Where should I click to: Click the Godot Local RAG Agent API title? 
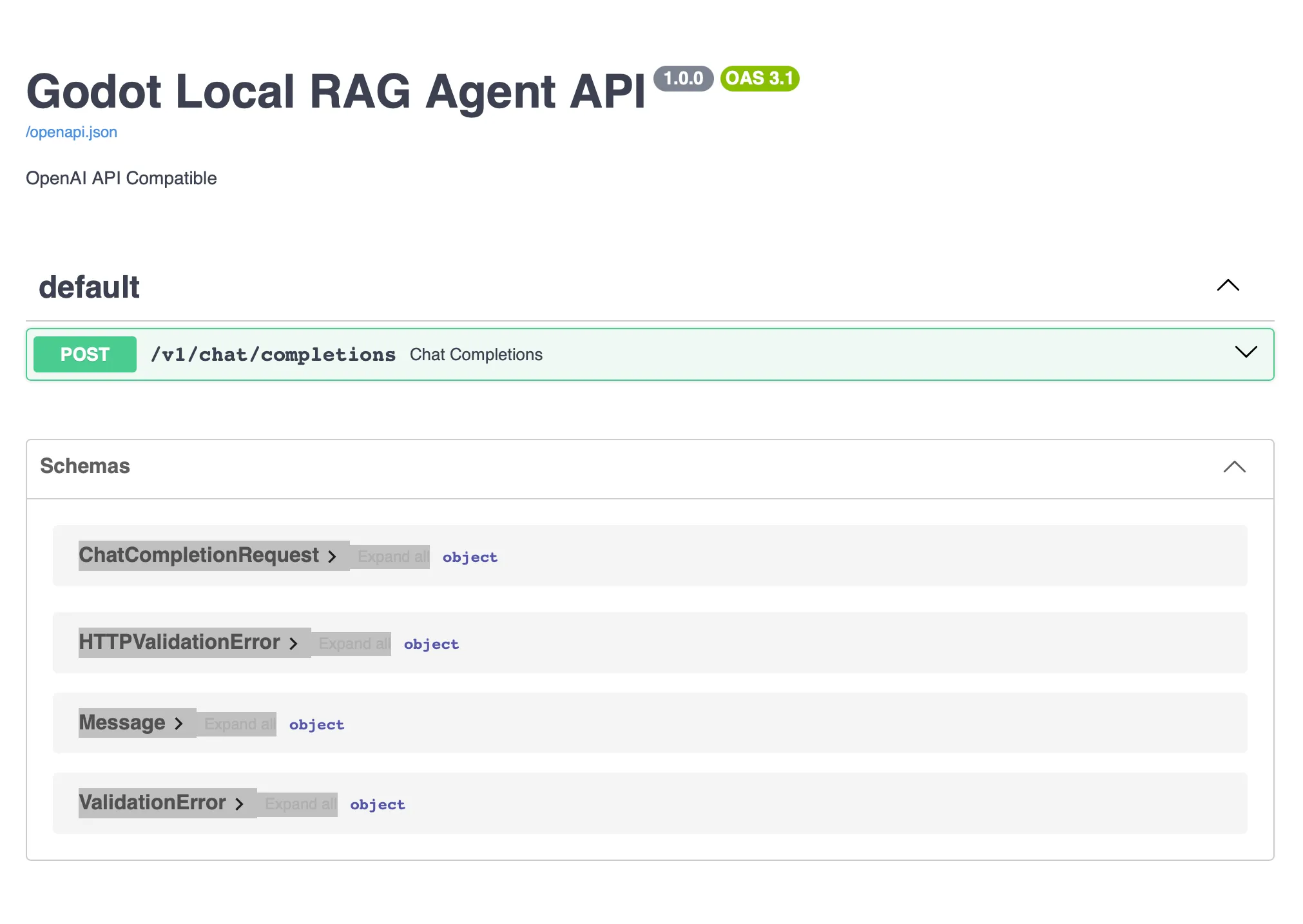pyautogui.click(x=336, y=91)
